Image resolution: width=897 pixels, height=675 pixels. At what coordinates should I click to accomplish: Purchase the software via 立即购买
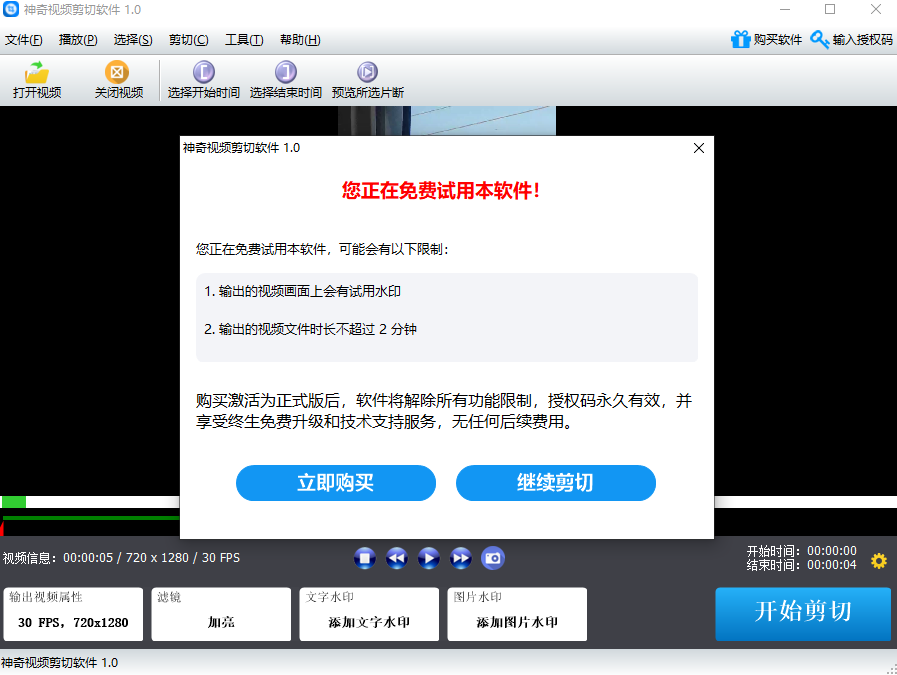coord(335,483)
